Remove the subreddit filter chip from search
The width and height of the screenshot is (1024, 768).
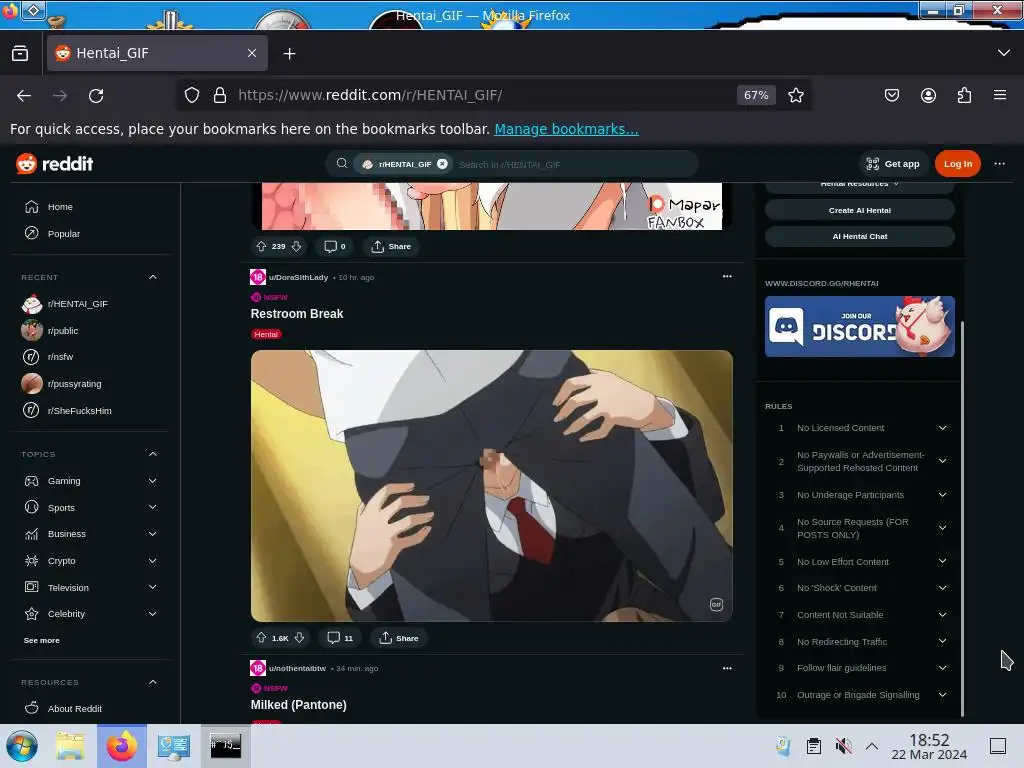442,164
